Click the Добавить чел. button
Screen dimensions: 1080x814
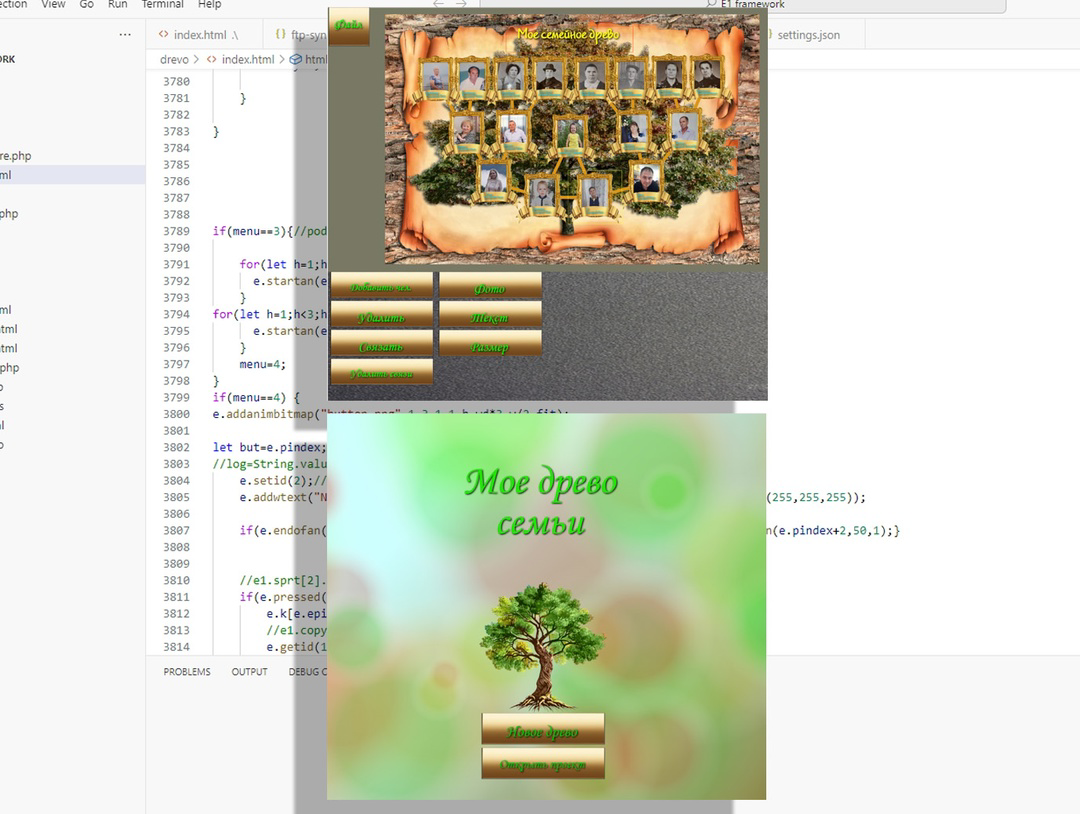382,286
